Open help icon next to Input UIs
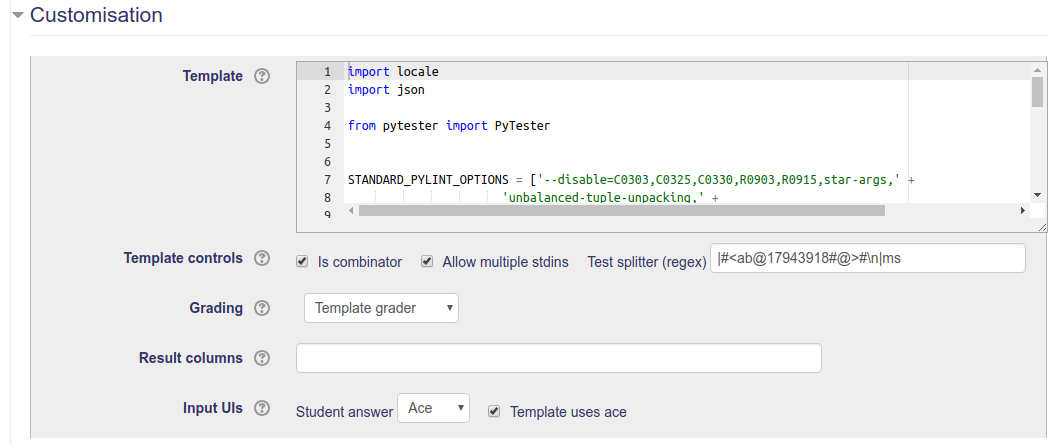The width and height of the screenshot is (1055, 445). [x=262, y=407]
